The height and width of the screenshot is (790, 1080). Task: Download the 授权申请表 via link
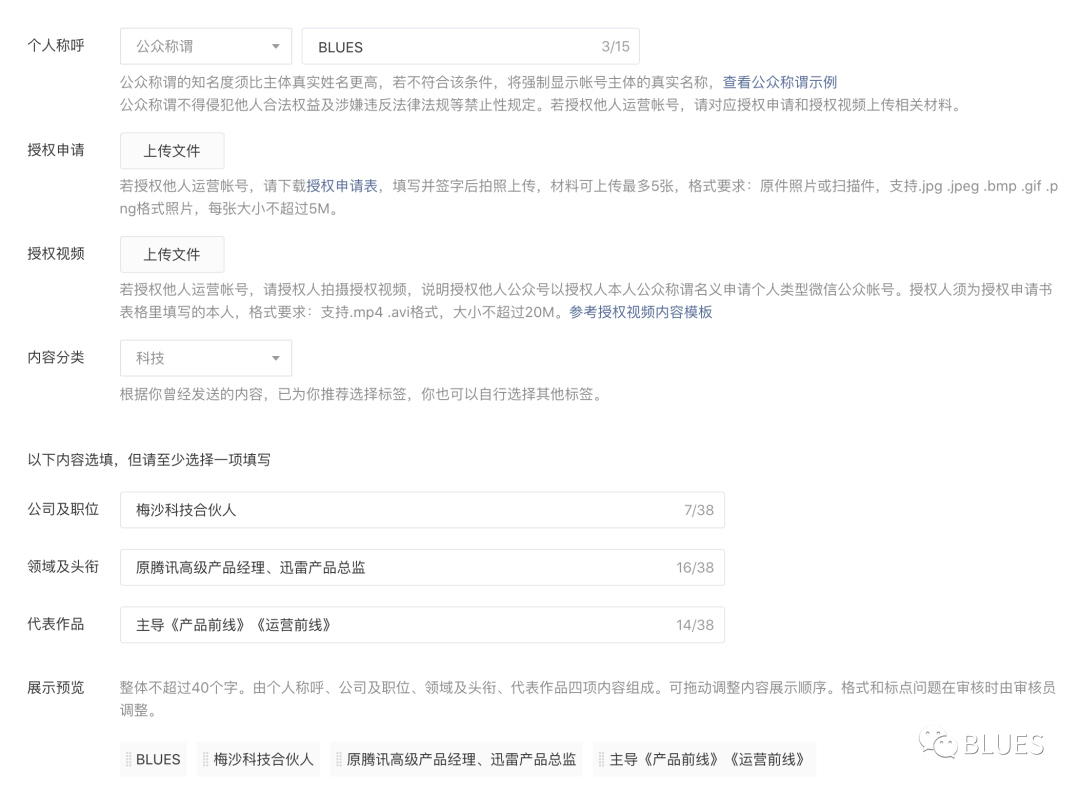point(342,185)
